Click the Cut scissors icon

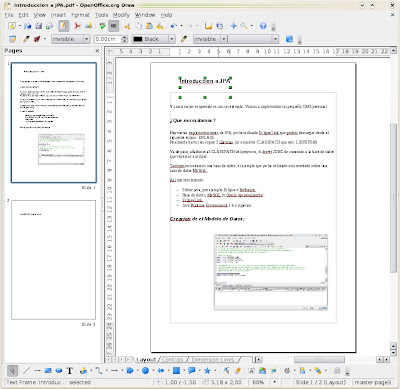[128, 26]
